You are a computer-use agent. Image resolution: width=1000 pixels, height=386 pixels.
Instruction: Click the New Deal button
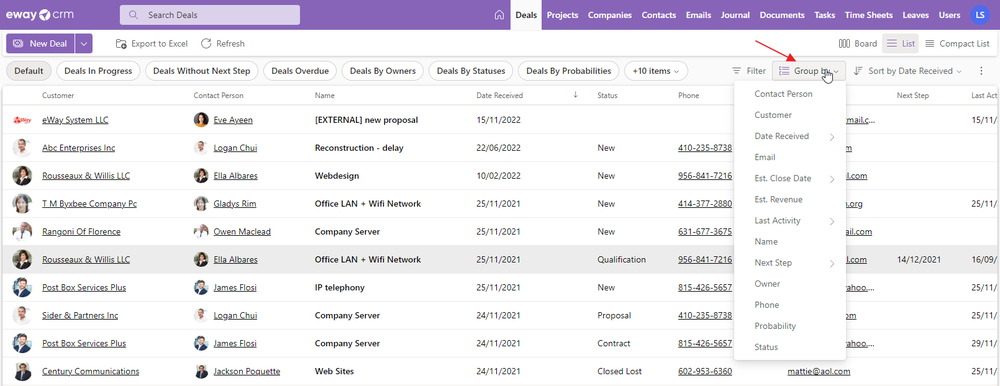(40, 43)
